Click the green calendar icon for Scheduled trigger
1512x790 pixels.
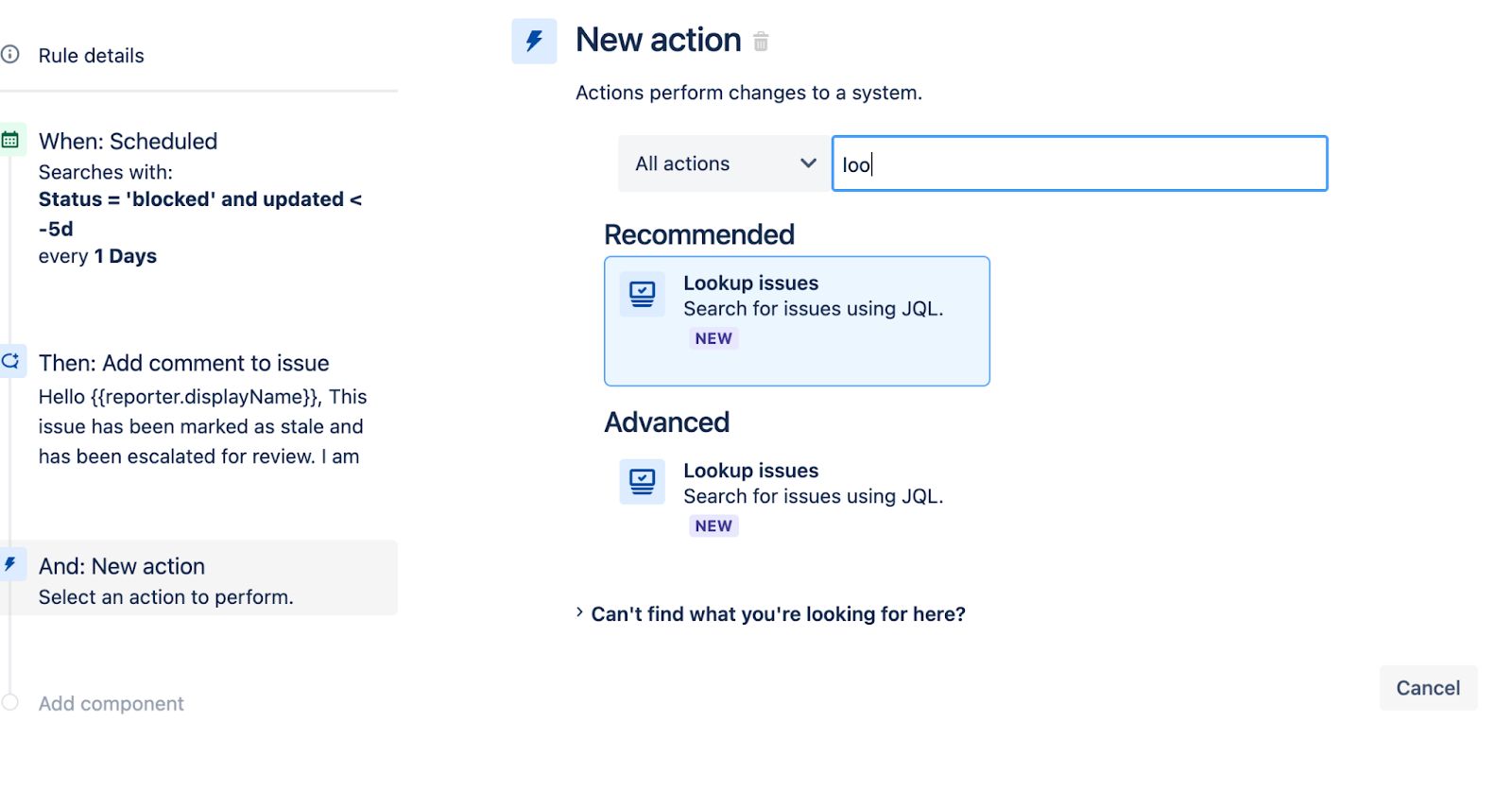click(10, 138)
